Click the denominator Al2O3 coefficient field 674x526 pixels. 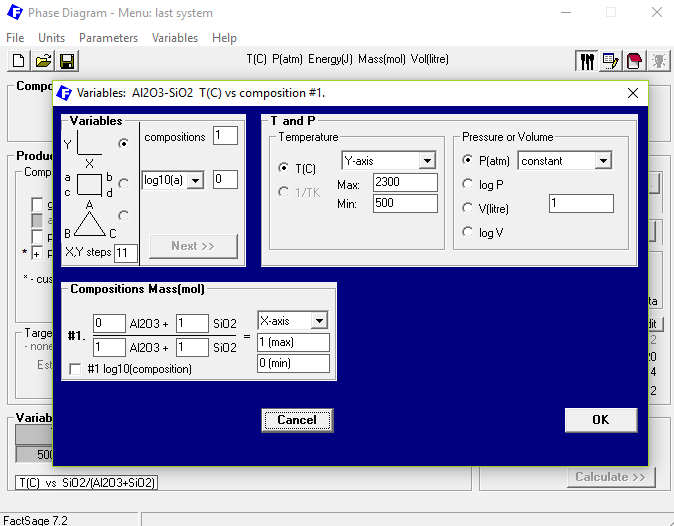[x=109, y=347]
